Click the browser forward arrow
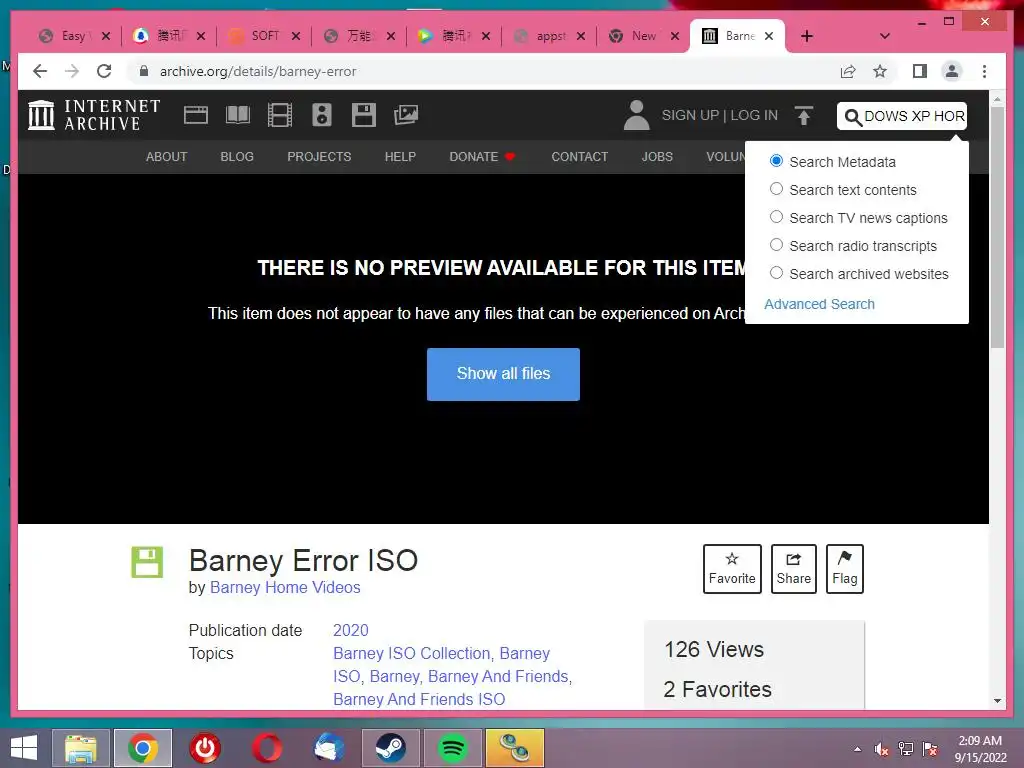This screenshot has width=1024, height=768. (x=72, y=71)
